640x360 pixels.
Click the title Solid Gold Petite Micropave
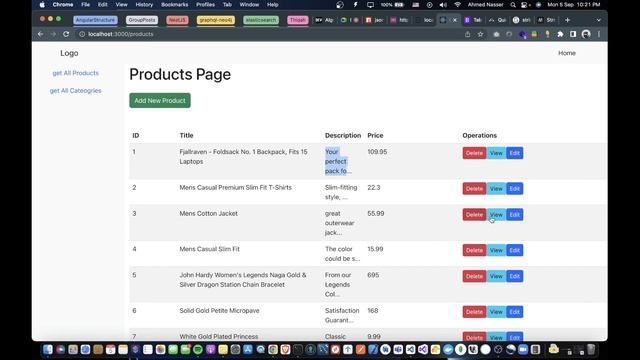219,311
